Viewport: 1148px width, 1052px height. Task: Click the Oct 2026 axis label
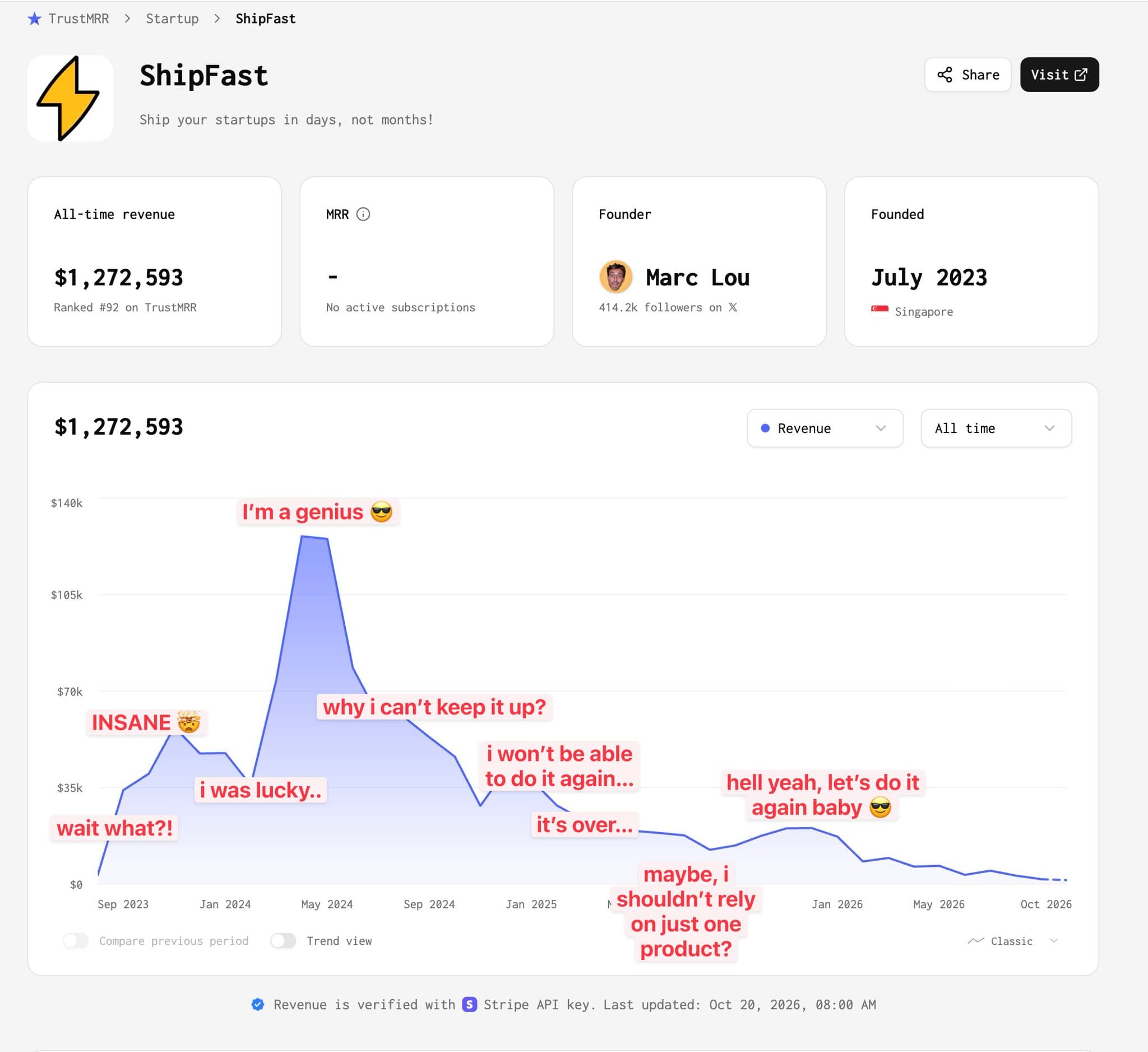(1046, 905)
